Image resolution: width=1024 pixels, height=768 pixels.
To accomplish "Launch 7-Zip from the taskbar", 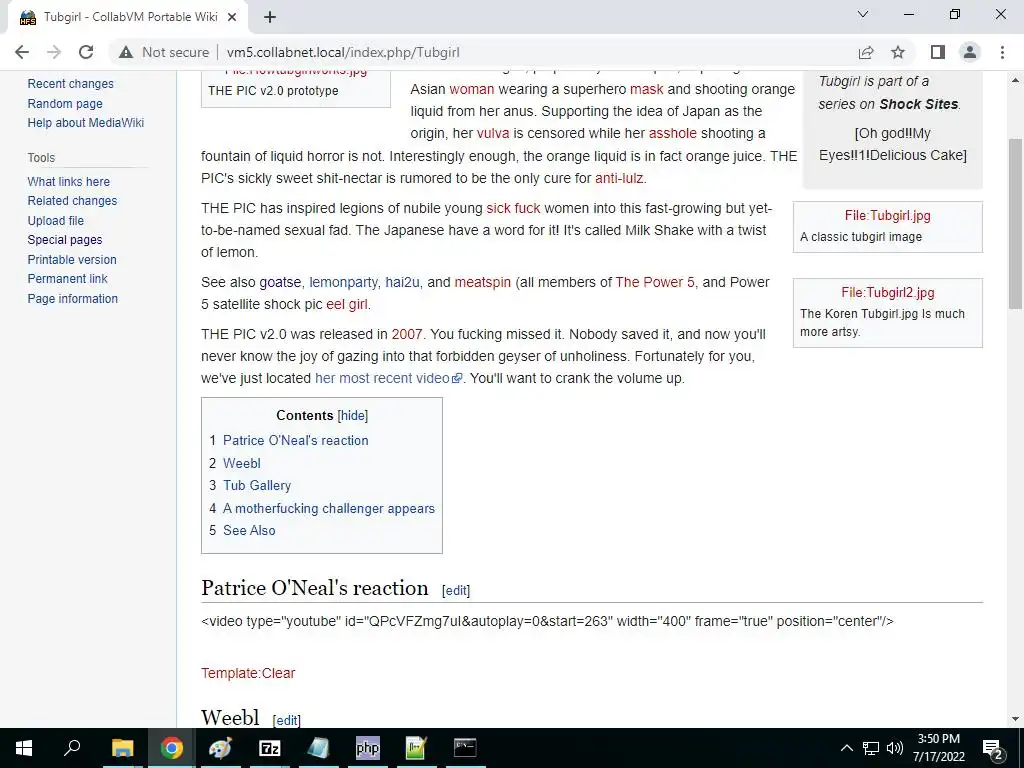I will pyautogui.click(x=270, y=748).
